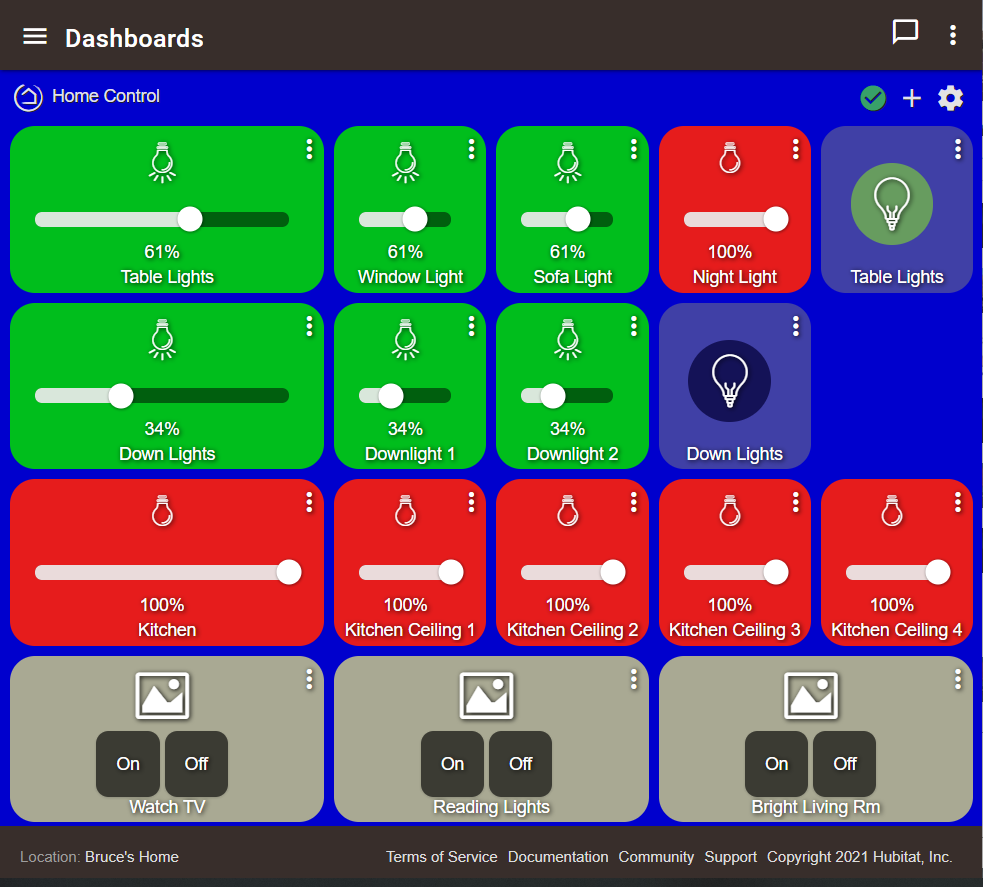Open the hamburger navigation menu

coord(35,37)
